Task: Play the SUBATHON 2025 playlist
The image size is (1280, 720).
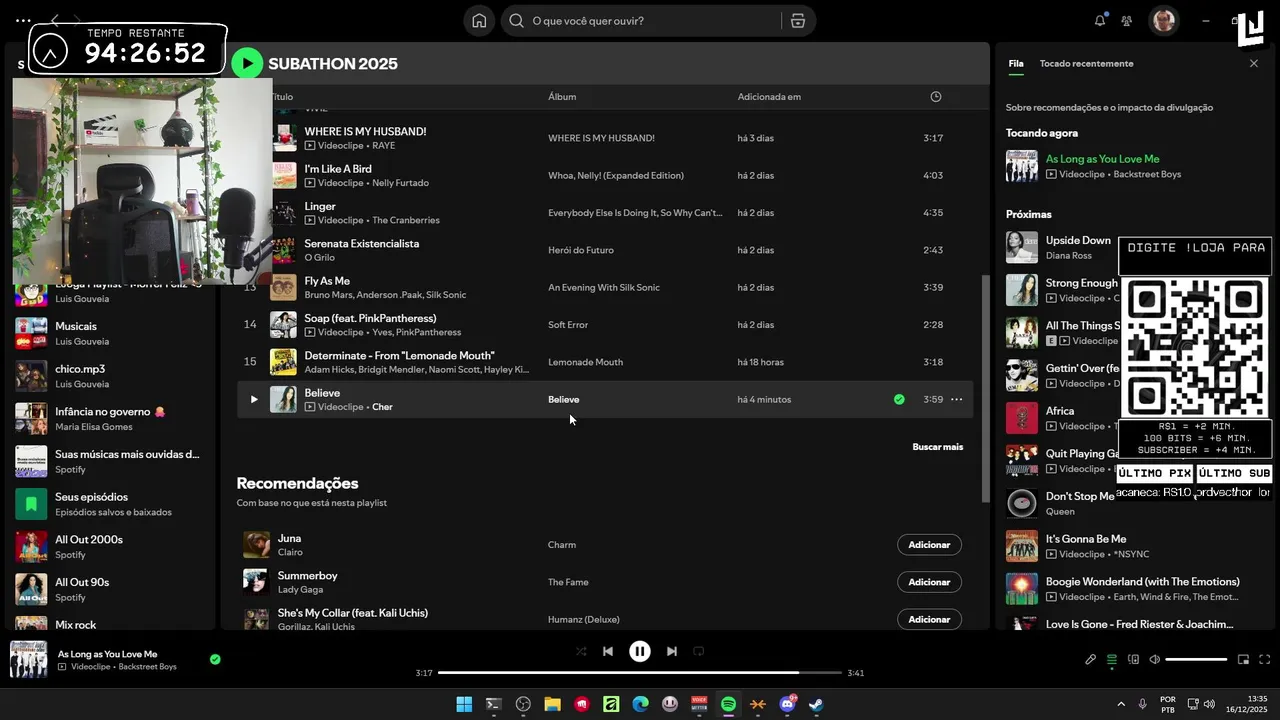Action: (x=247, y=64)
